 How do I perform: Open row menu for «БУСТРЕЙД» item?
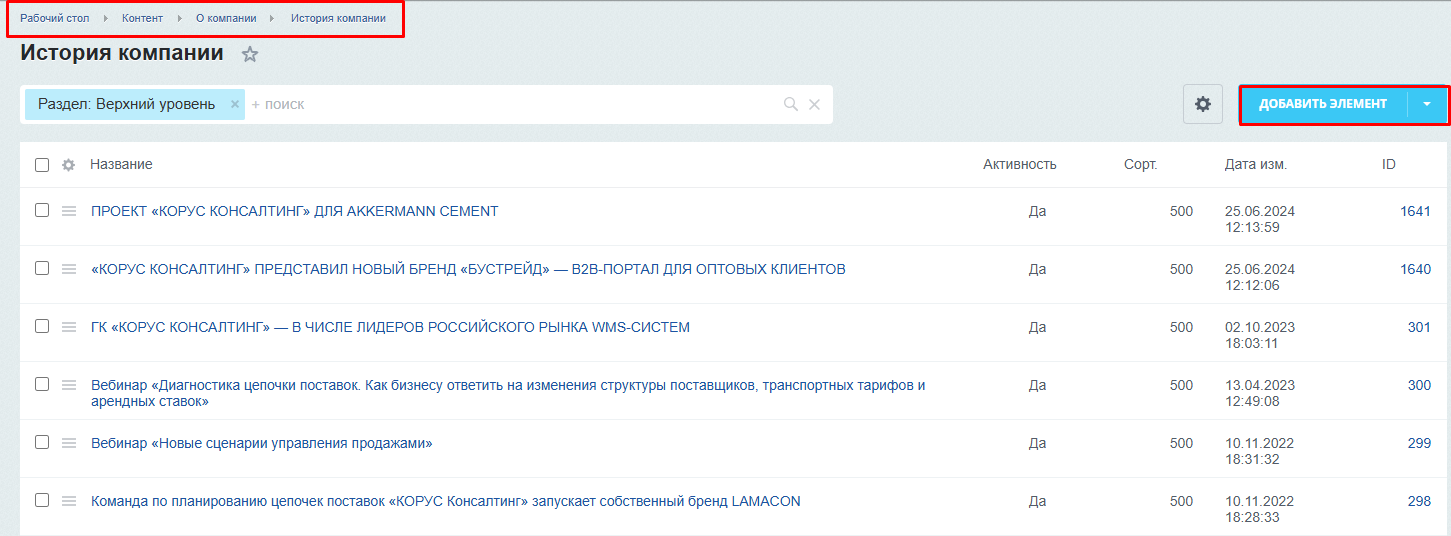pos(69,269)
